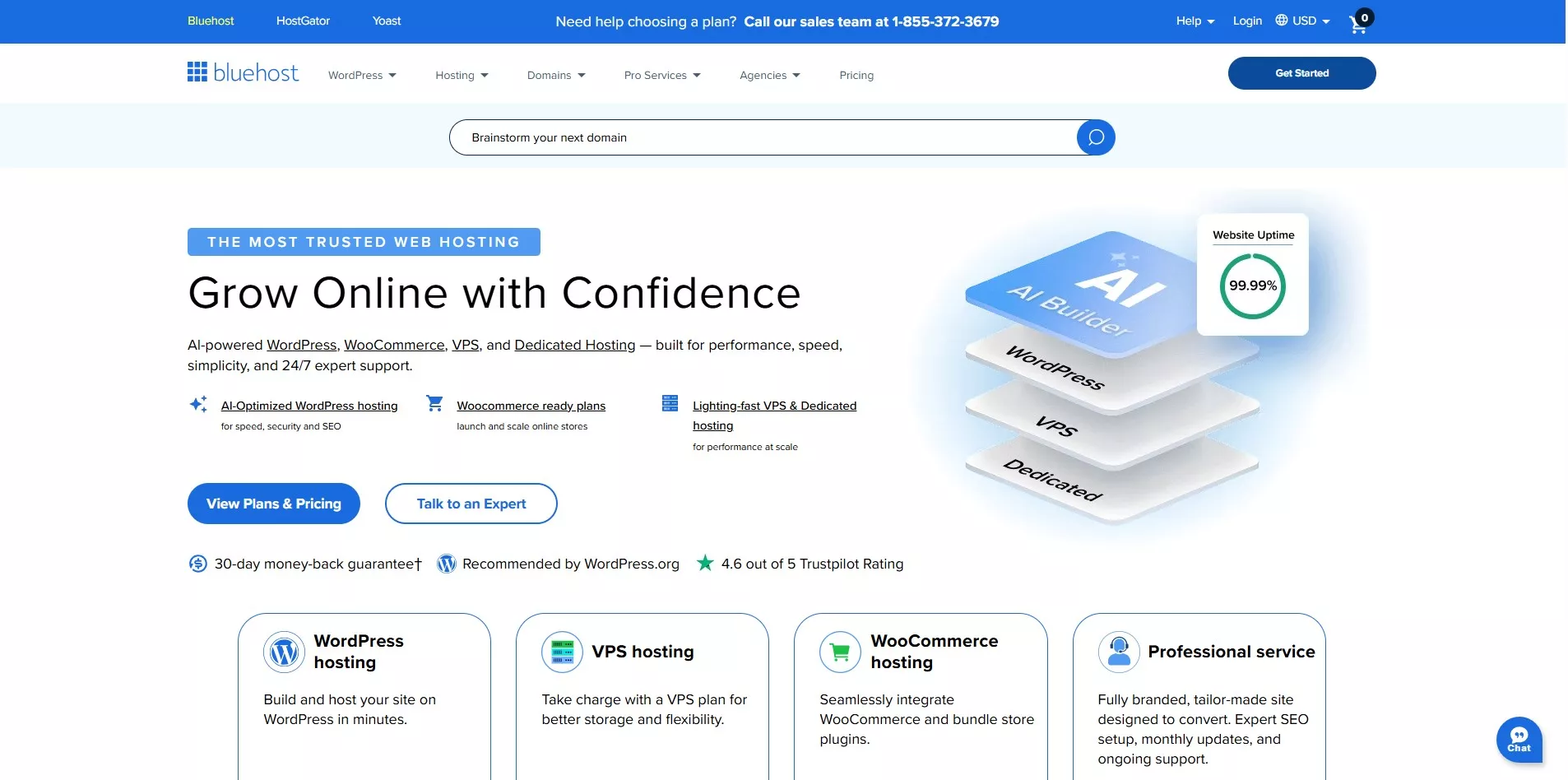1568x780 pixels.
Task: Click the Talk to an Expert button
Action: pyautogui.click(x=471, y=503)
